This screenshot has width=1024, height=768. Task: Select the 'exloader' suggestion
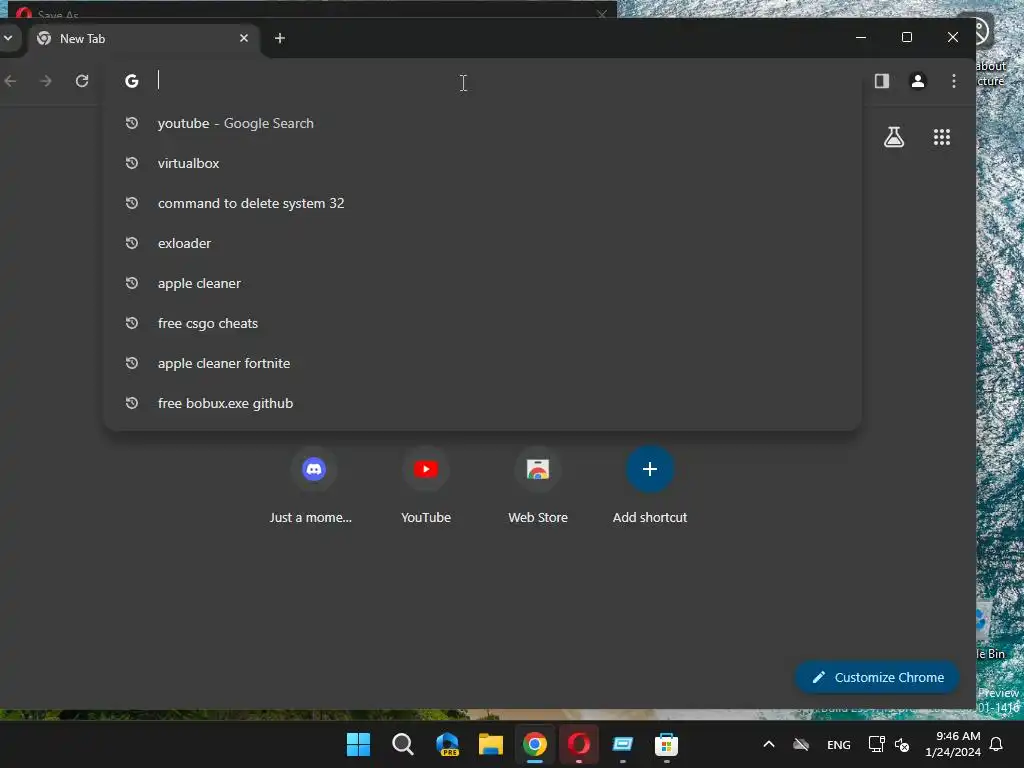click(482, 243)
